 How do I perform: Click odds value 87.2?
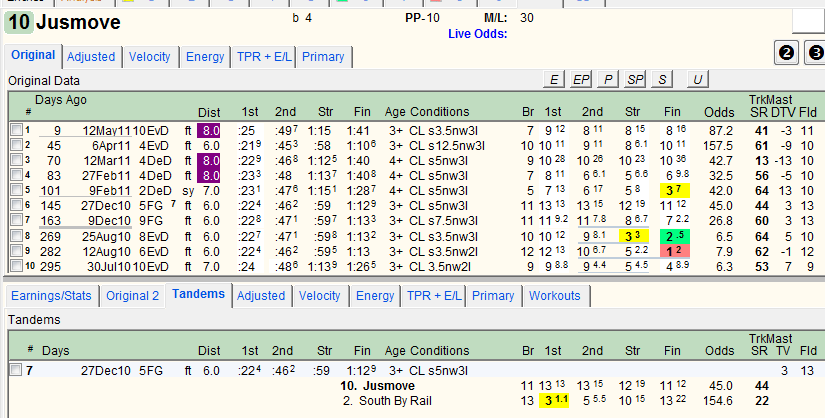pyautogui.click(x=721, y=131)
